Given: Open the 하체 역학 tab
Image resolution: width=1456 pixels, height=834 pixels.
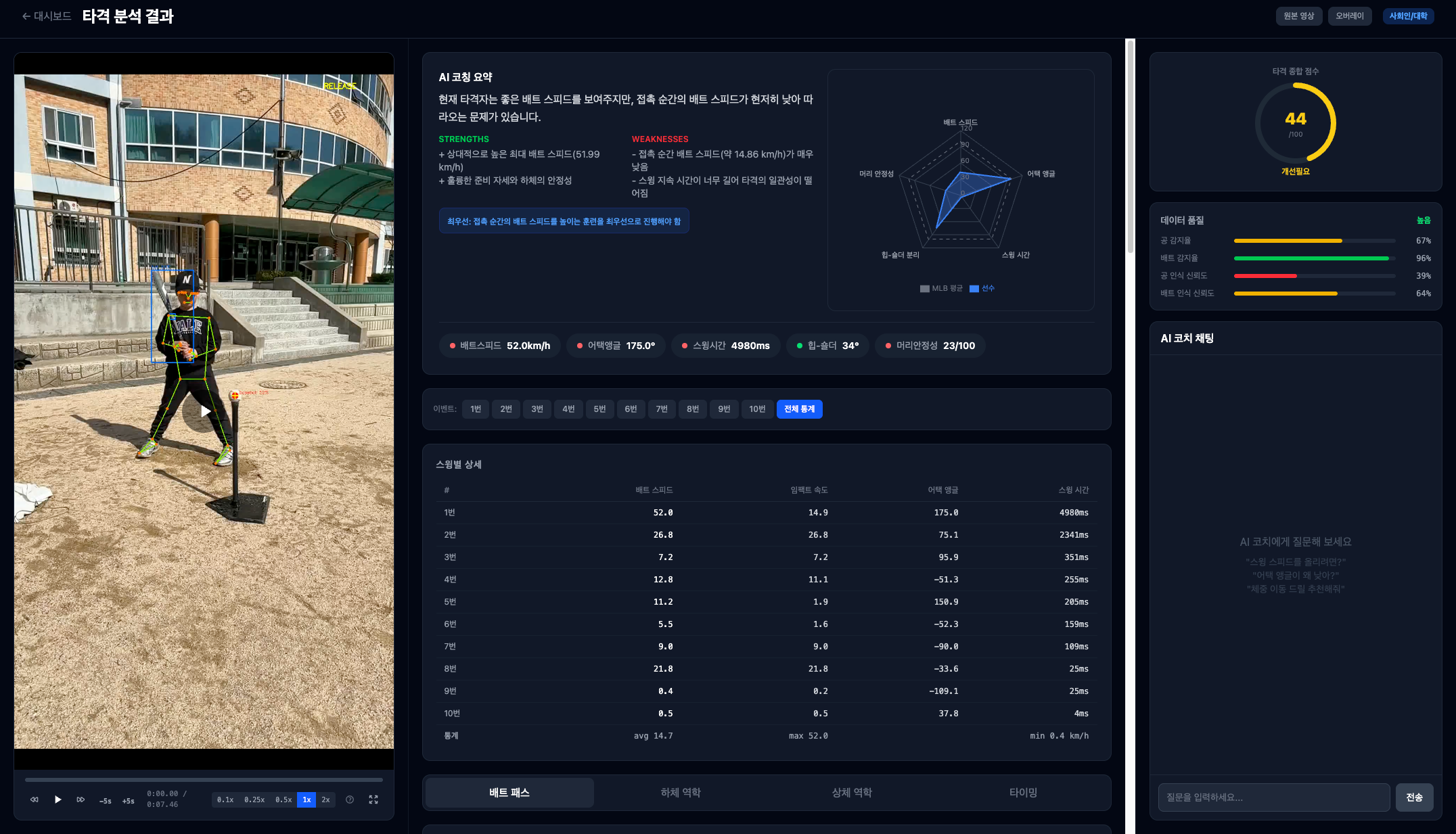Looking at the screenshot, I should point(681,793).
